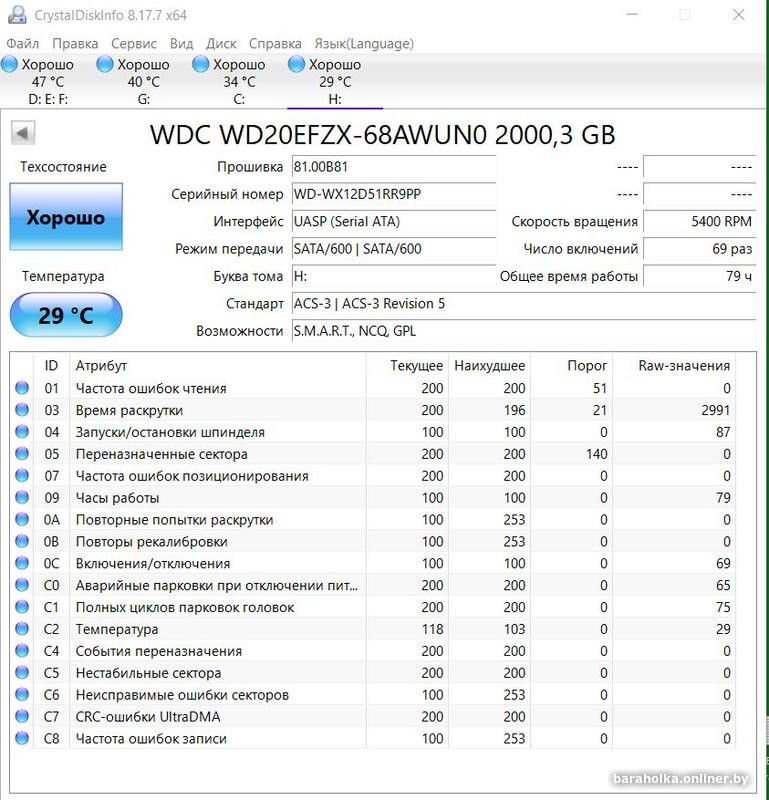The width and height of the screenshot is (769, 800).
Task: Select row text Нестабильные сектора
Action: click(x=148, y=673)
